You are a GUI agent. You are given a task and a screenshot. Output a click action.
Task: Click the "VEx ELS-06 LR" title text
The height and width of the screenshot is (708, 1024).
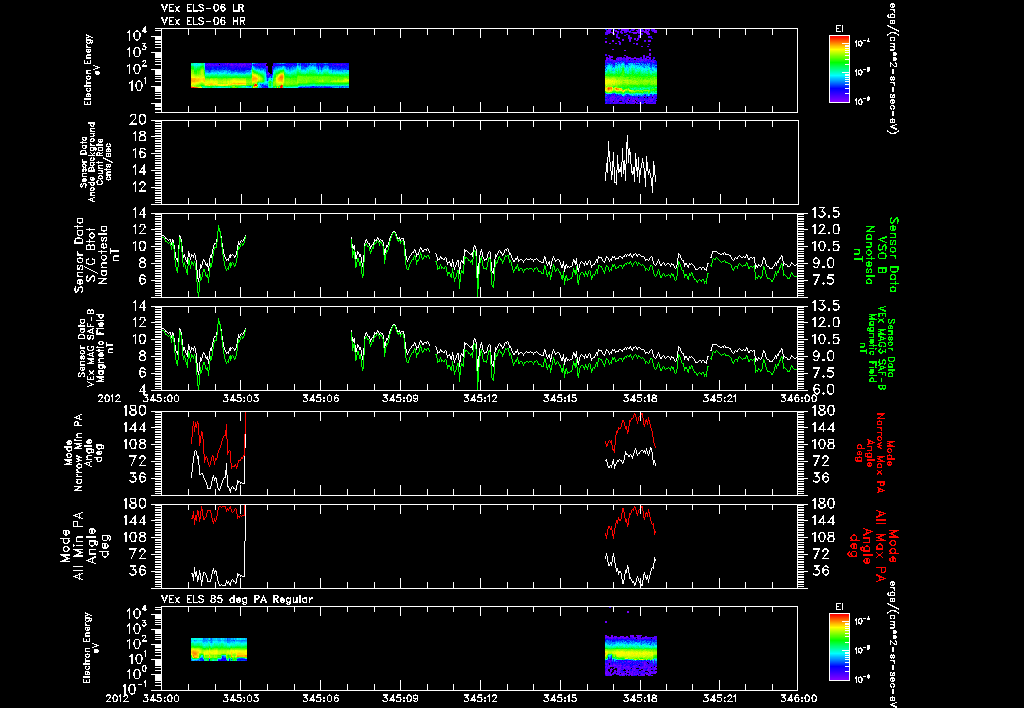202,8
